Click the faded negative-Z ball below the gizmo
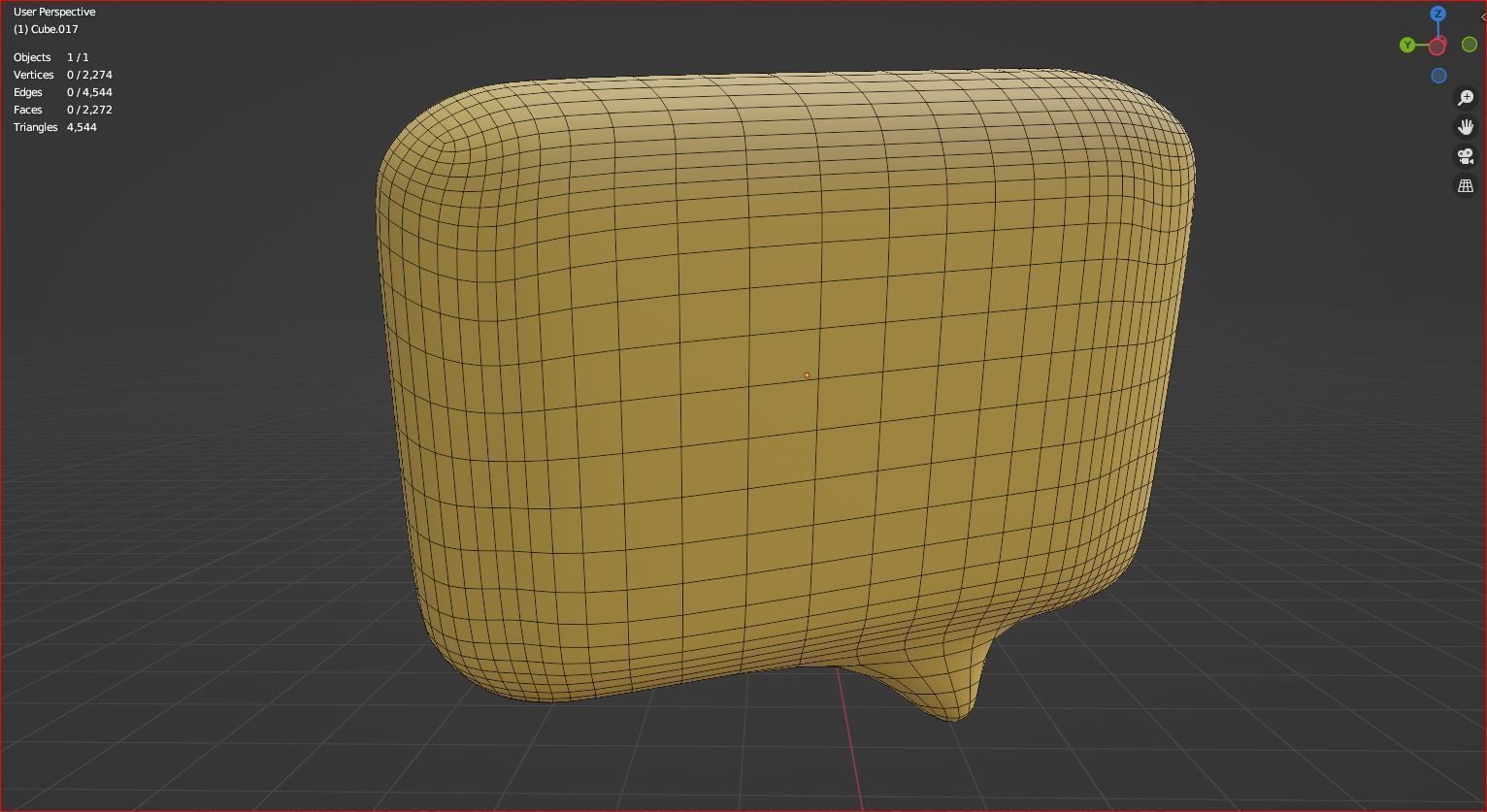 [1438, 75]
